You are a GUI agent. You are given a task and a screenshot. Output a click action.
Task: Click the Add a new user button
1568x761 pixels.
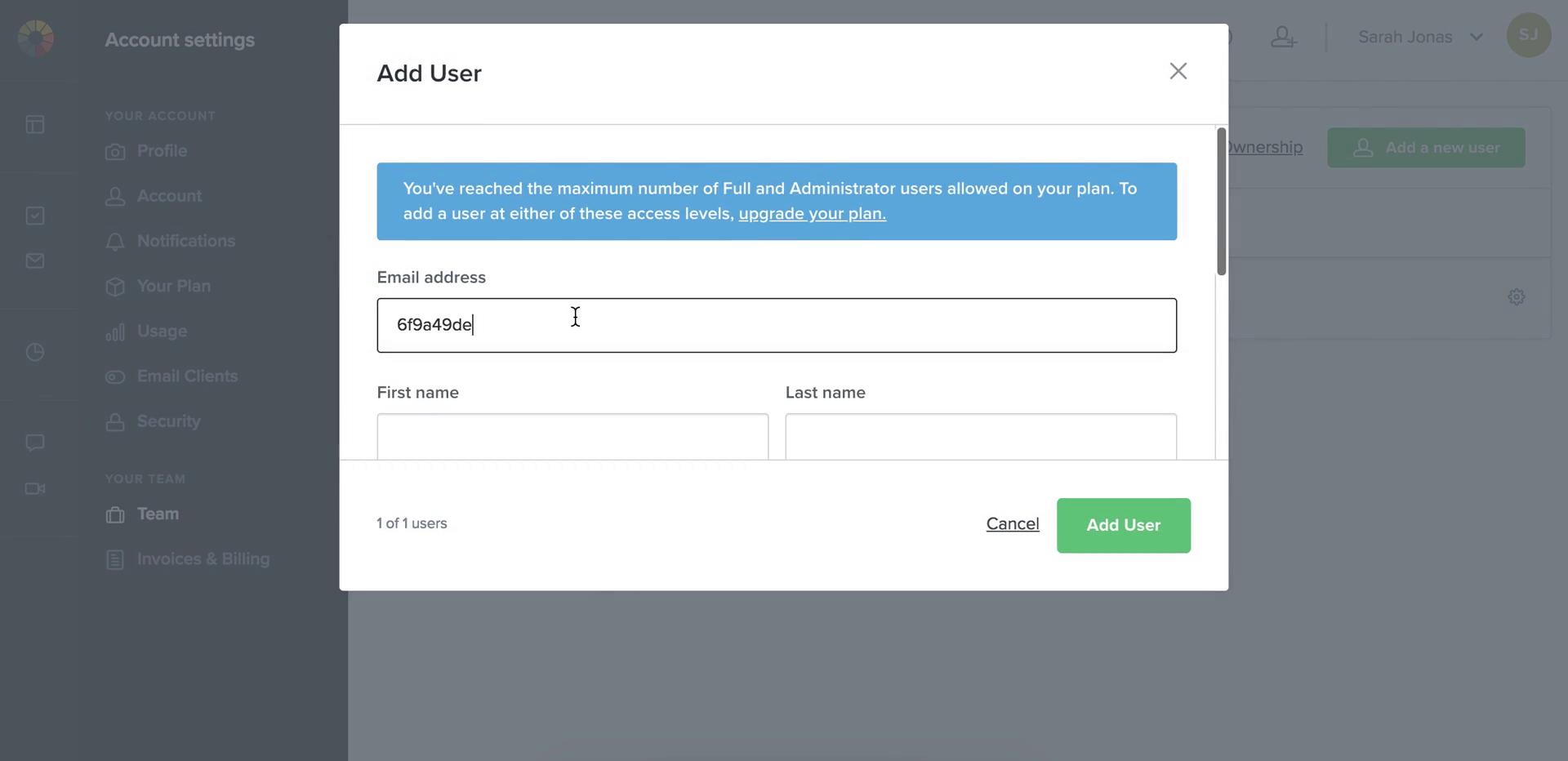coord(1425,148)
